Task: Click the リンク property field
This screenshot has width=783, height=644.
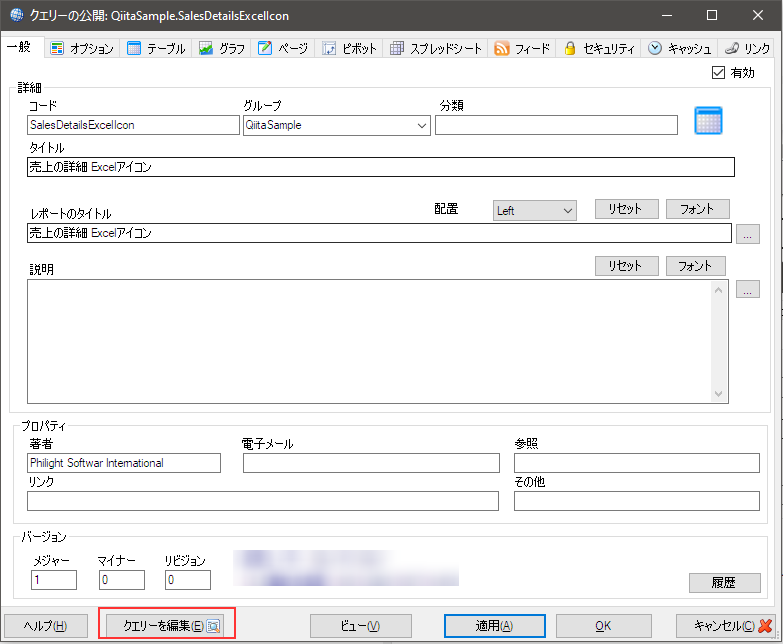Action: coord(263,501)
